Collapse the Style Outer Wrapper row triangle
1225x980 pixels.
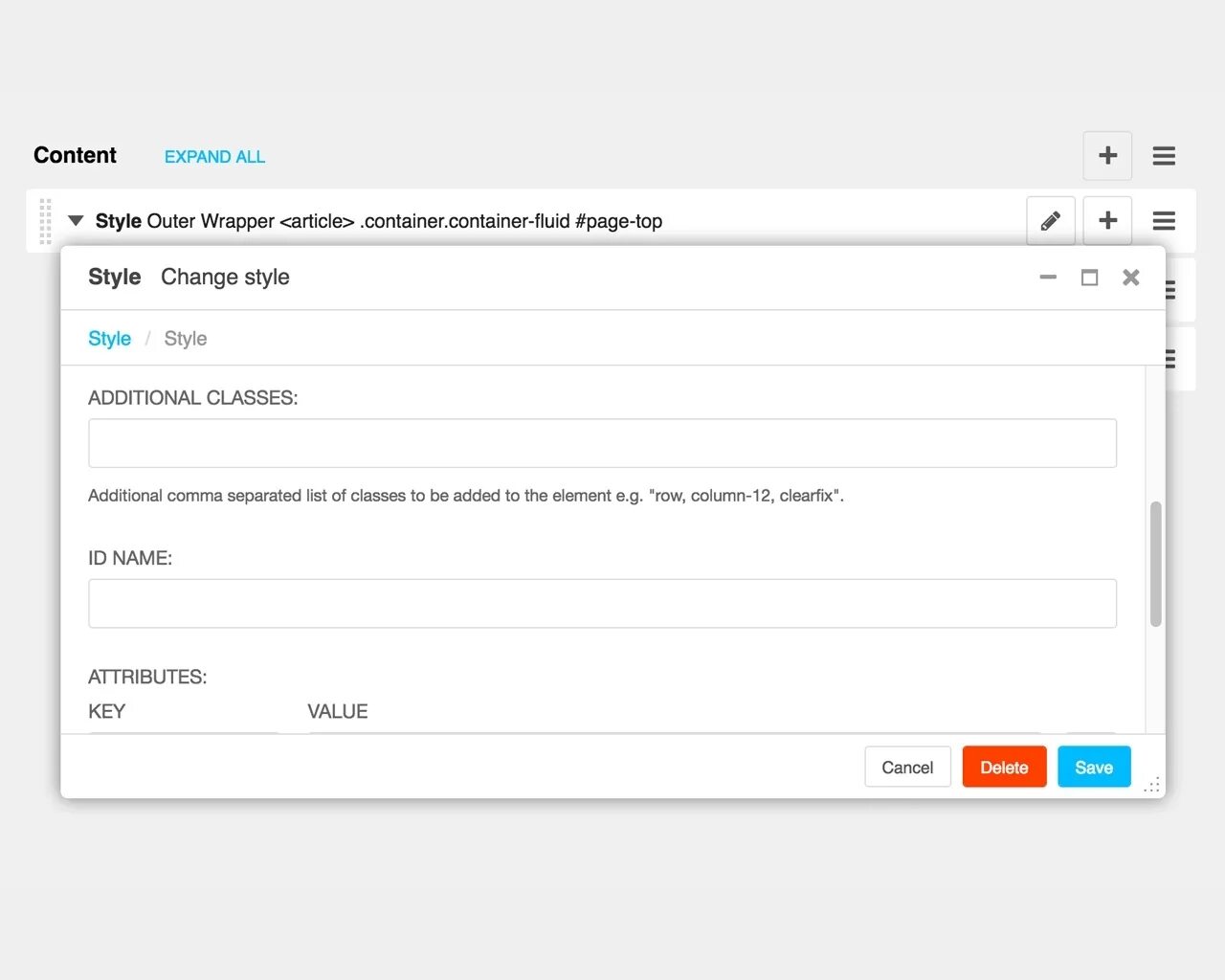pos(76,221)
